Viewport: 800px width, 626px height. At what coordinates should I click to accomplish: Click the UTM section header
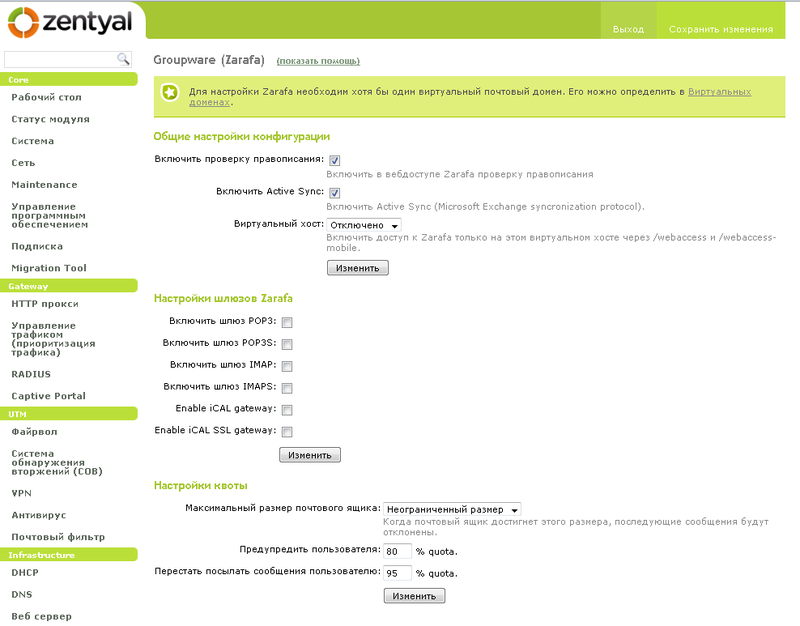[69, 414]
